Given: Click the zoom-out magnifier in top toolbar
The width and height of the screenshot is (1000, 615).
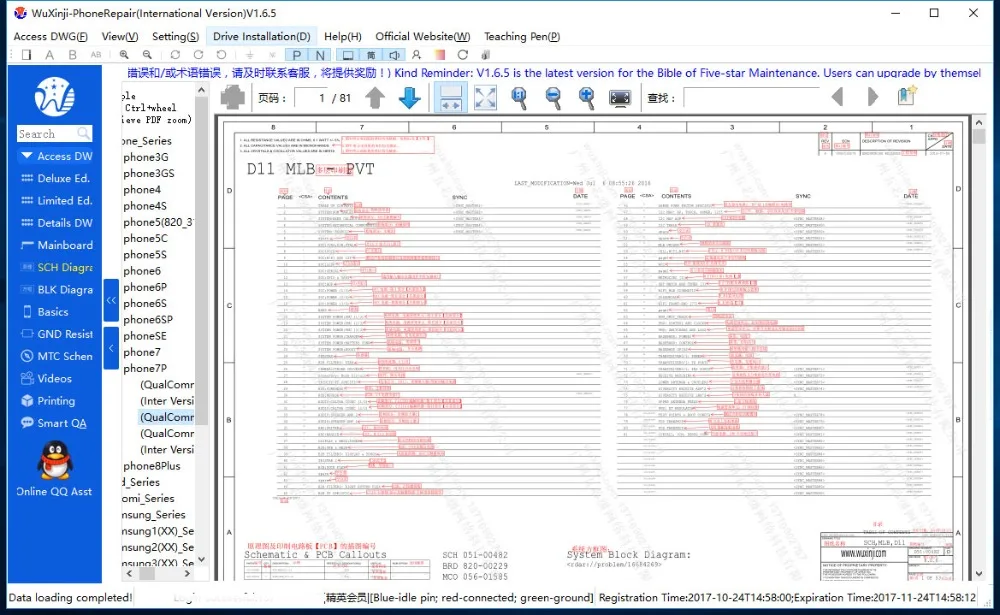Looking at the screenshot, I should [147, 55].
